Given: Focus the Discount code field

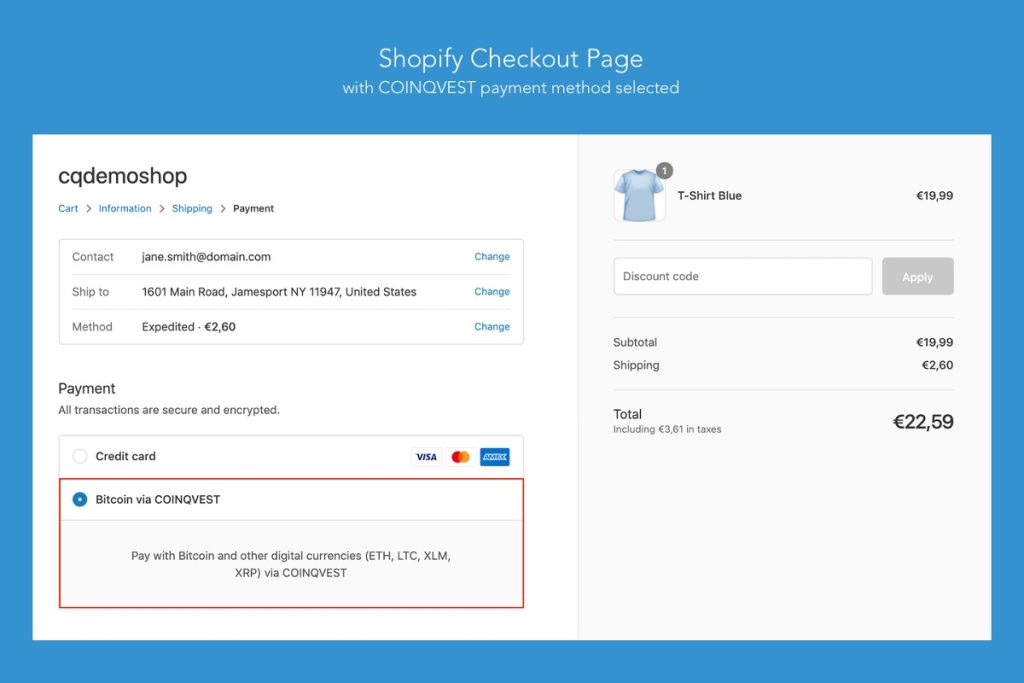Looking at the screenshot, I should 742,277.
